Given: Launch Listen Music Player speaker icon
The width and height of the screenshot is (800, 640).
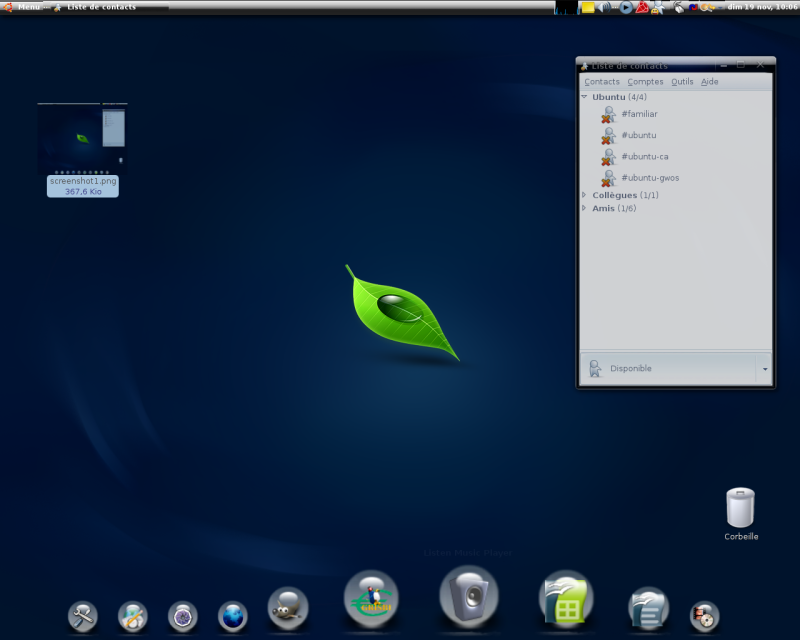Looking at the screenshot, I should point(469,597).
